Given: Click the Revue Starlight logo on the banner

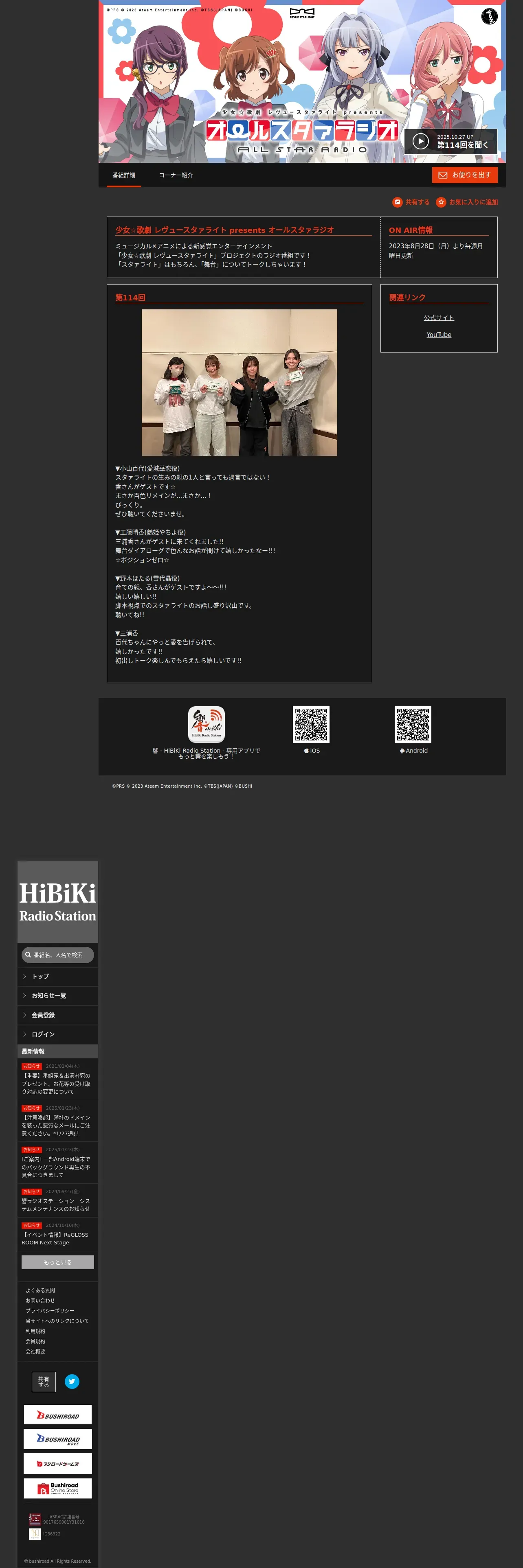Looking at the screenshot, I should (x=302, y=13).
